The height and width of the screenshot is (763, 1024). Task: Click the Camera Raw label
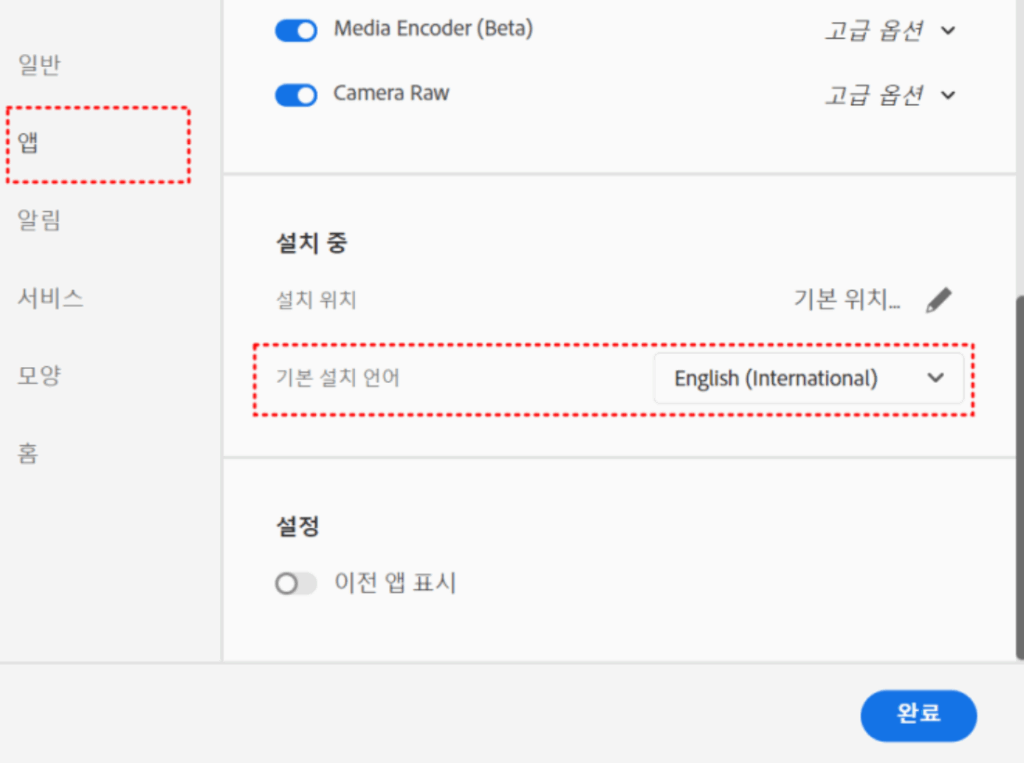[391, 93]
